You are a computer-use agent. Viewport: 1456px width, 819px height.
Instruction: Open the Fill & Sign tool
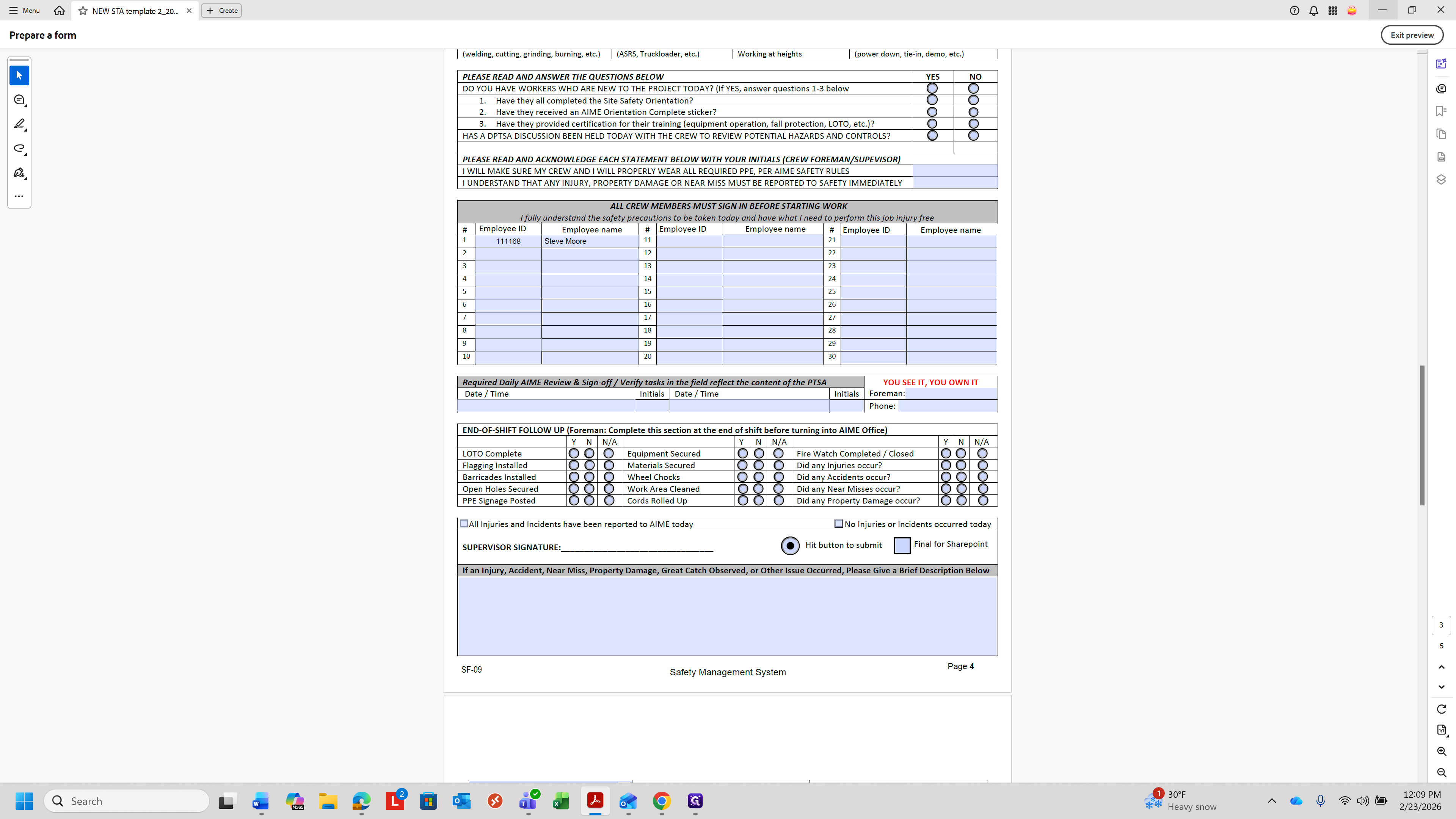pos(19,173)
